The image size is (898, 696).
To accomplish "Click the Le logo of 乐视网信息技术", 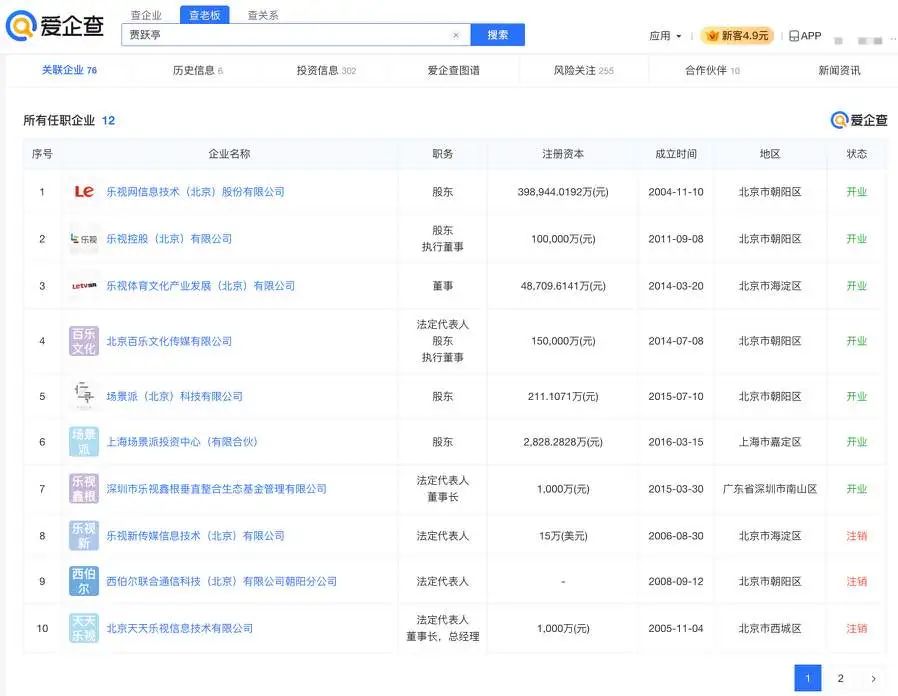I will click(x=84, y=192).
